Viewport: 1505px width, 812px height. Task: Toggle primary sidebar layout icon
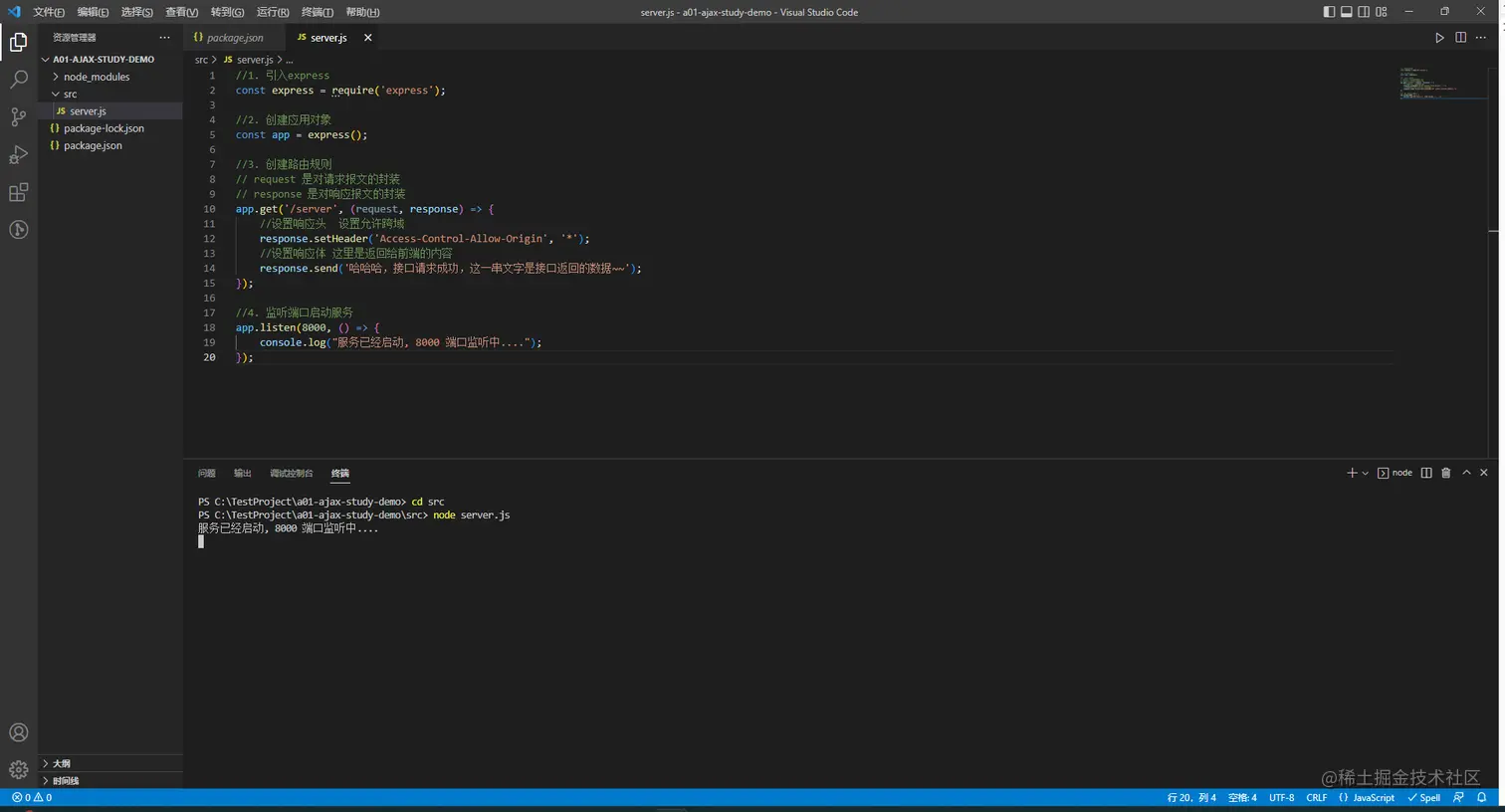[x=1329, y=12]
